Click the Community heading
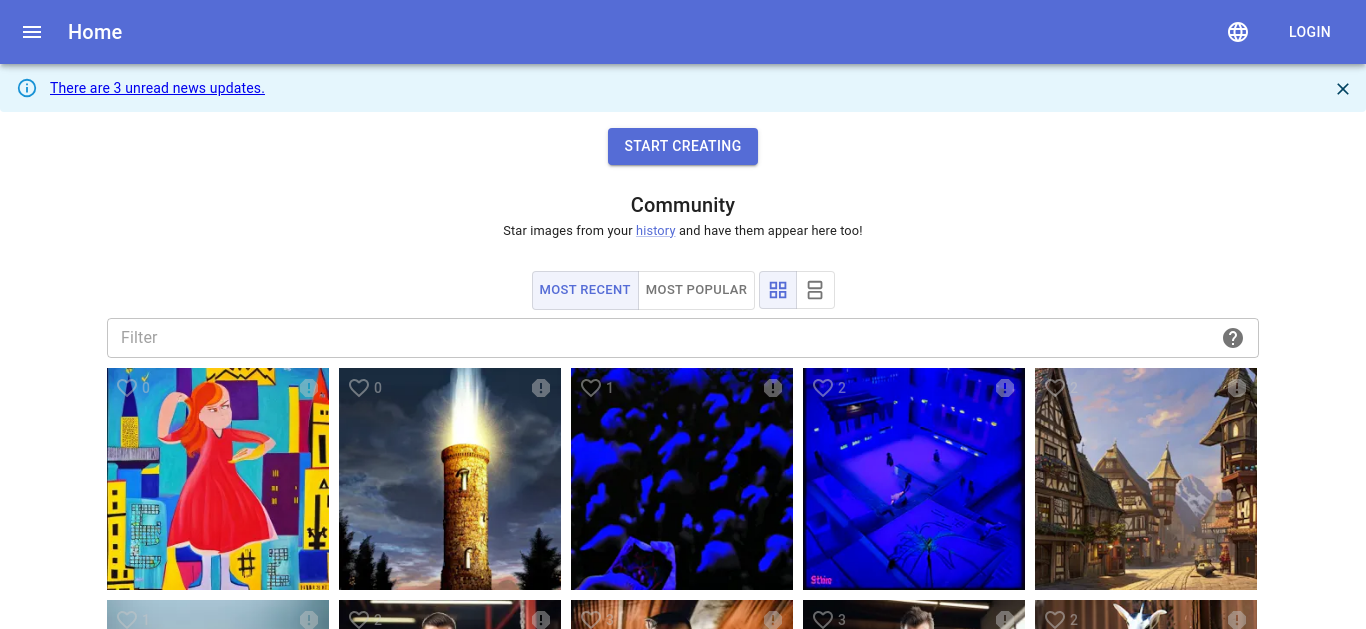 click(683, 205)
